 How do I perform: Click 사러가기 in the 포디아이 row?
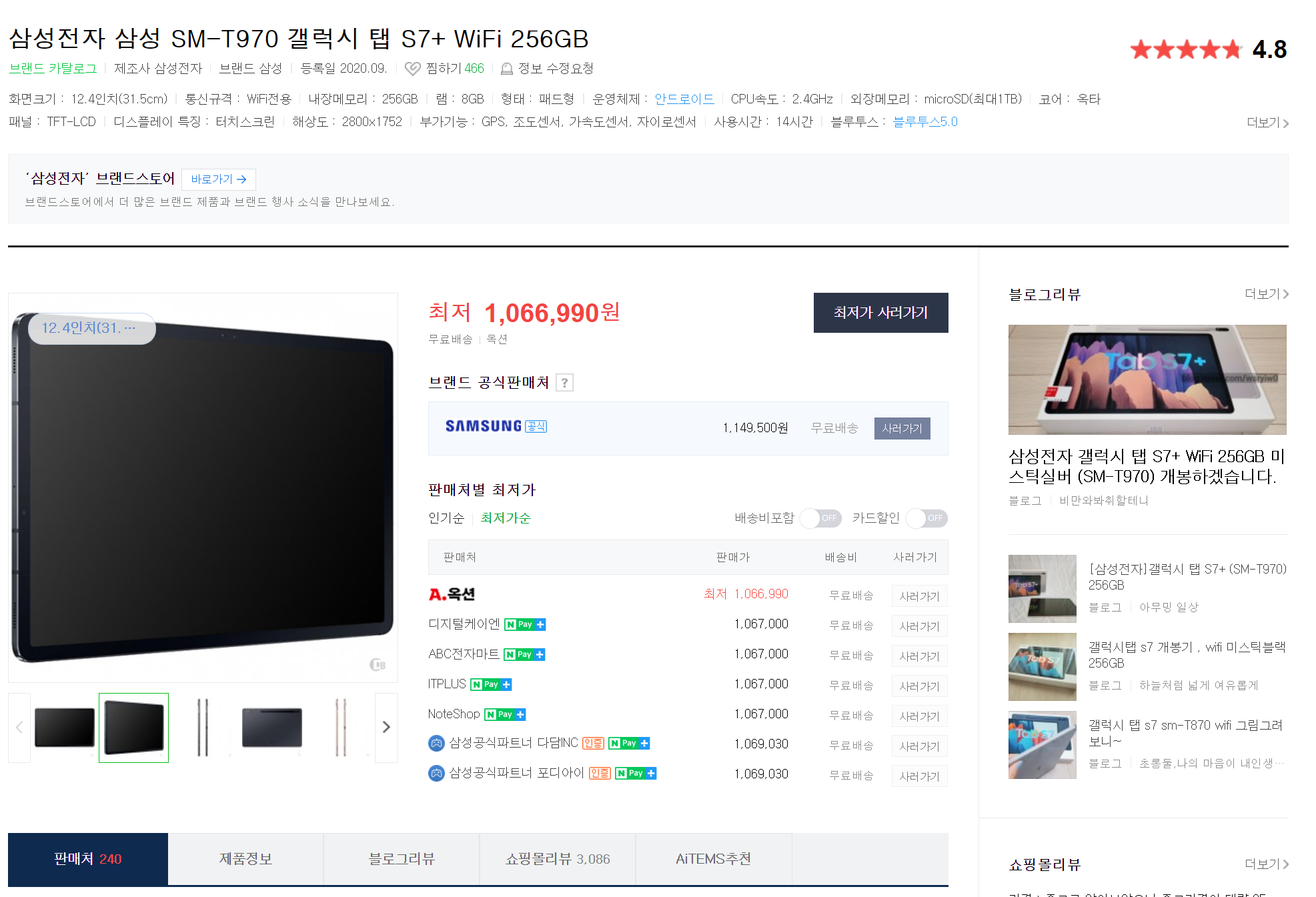(919, 776)
